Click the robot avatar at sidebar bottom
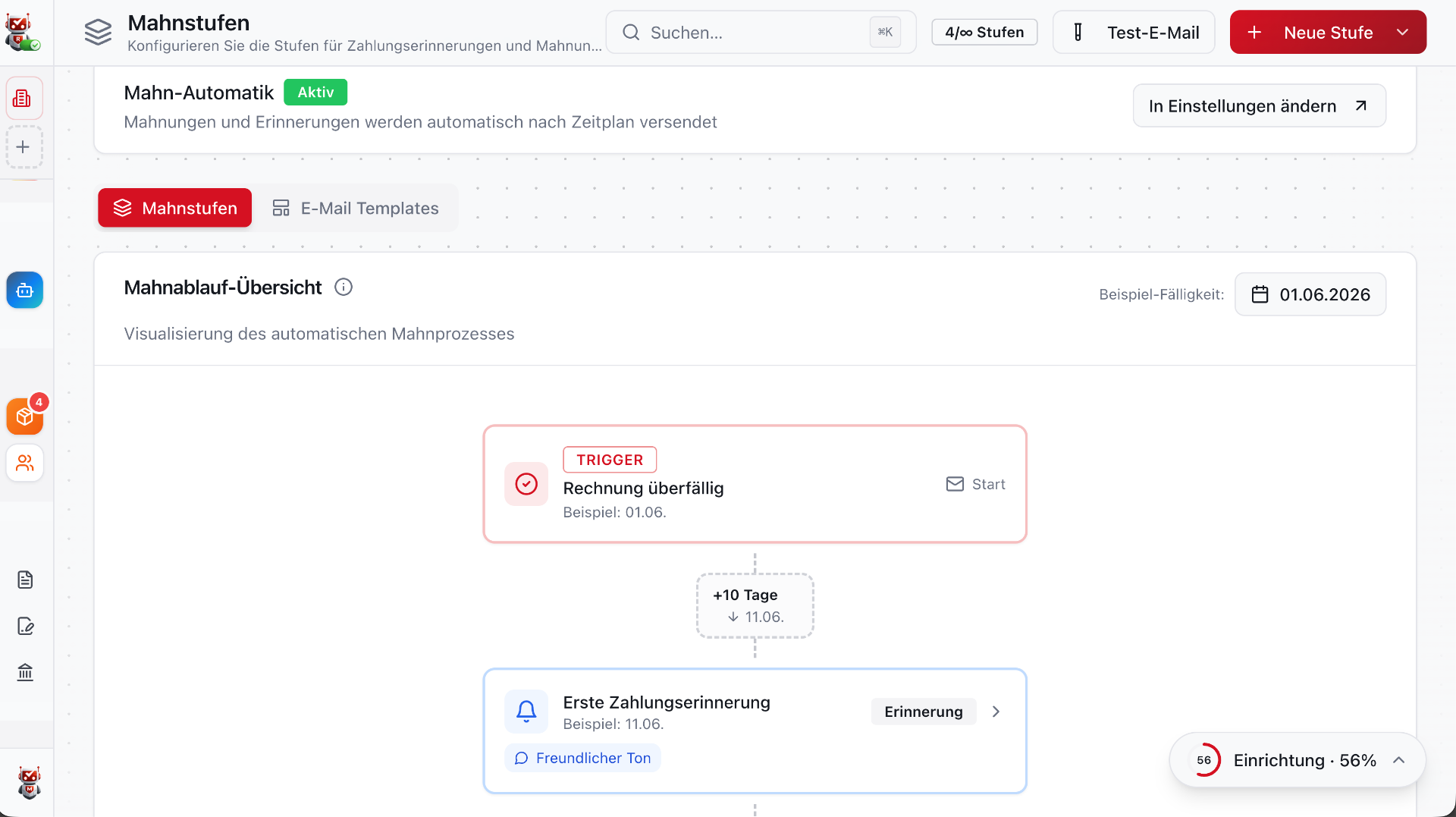Viewport: 1456px width, 817px height. (29, 783)
